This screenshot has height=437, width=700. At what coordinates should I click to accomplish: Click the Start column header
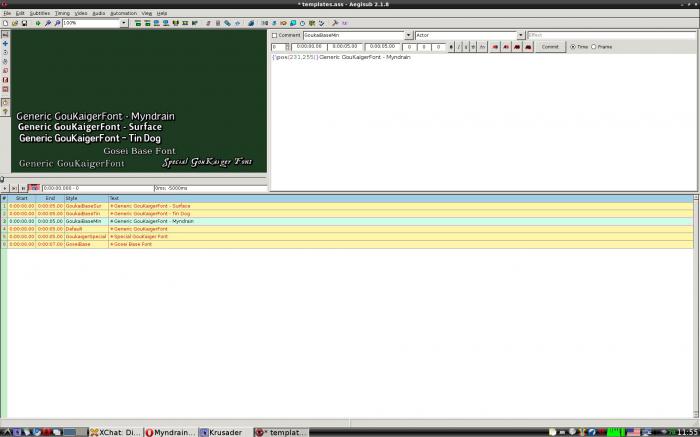[x=21, y=198]
